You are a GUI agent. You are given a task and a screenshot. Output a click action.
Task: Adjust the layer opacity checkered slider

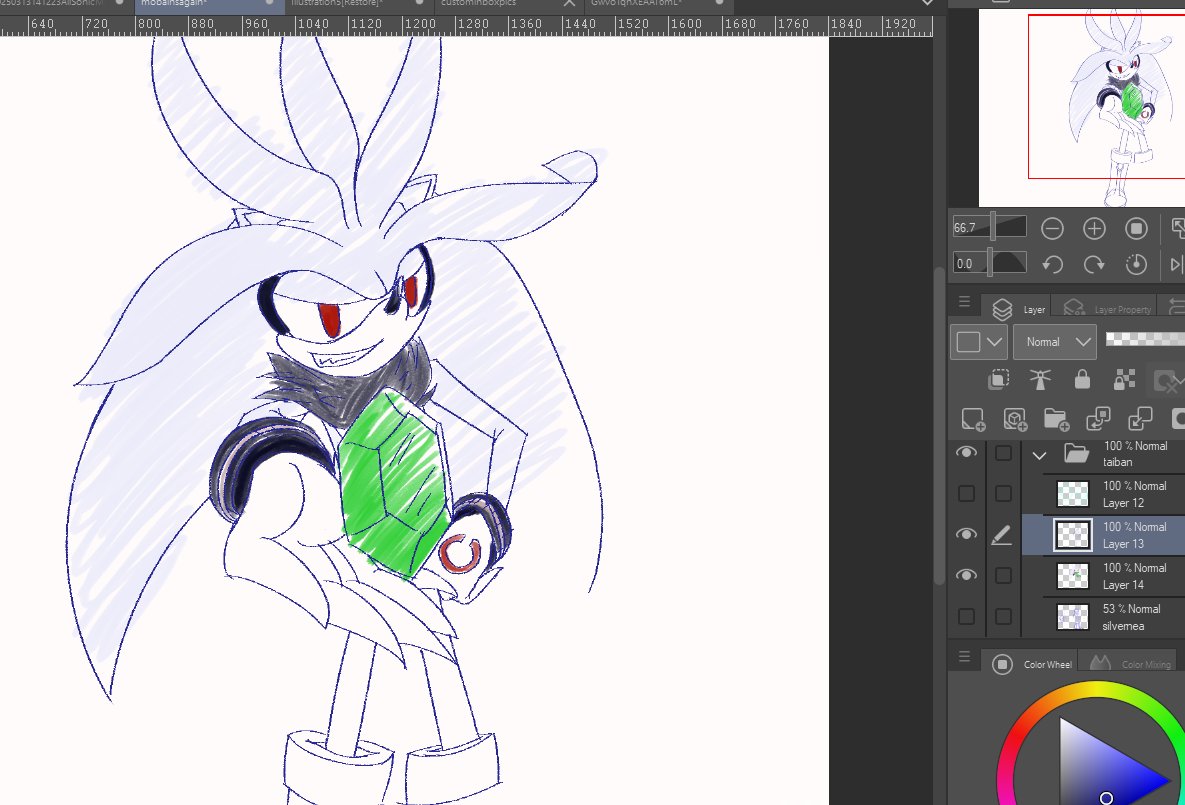pos(1145,339)
